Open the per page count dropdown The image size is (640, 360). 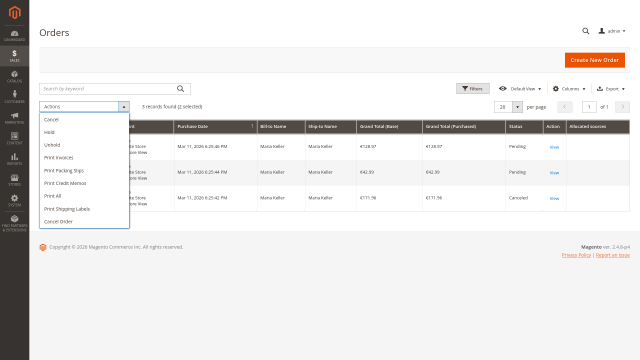517,107
